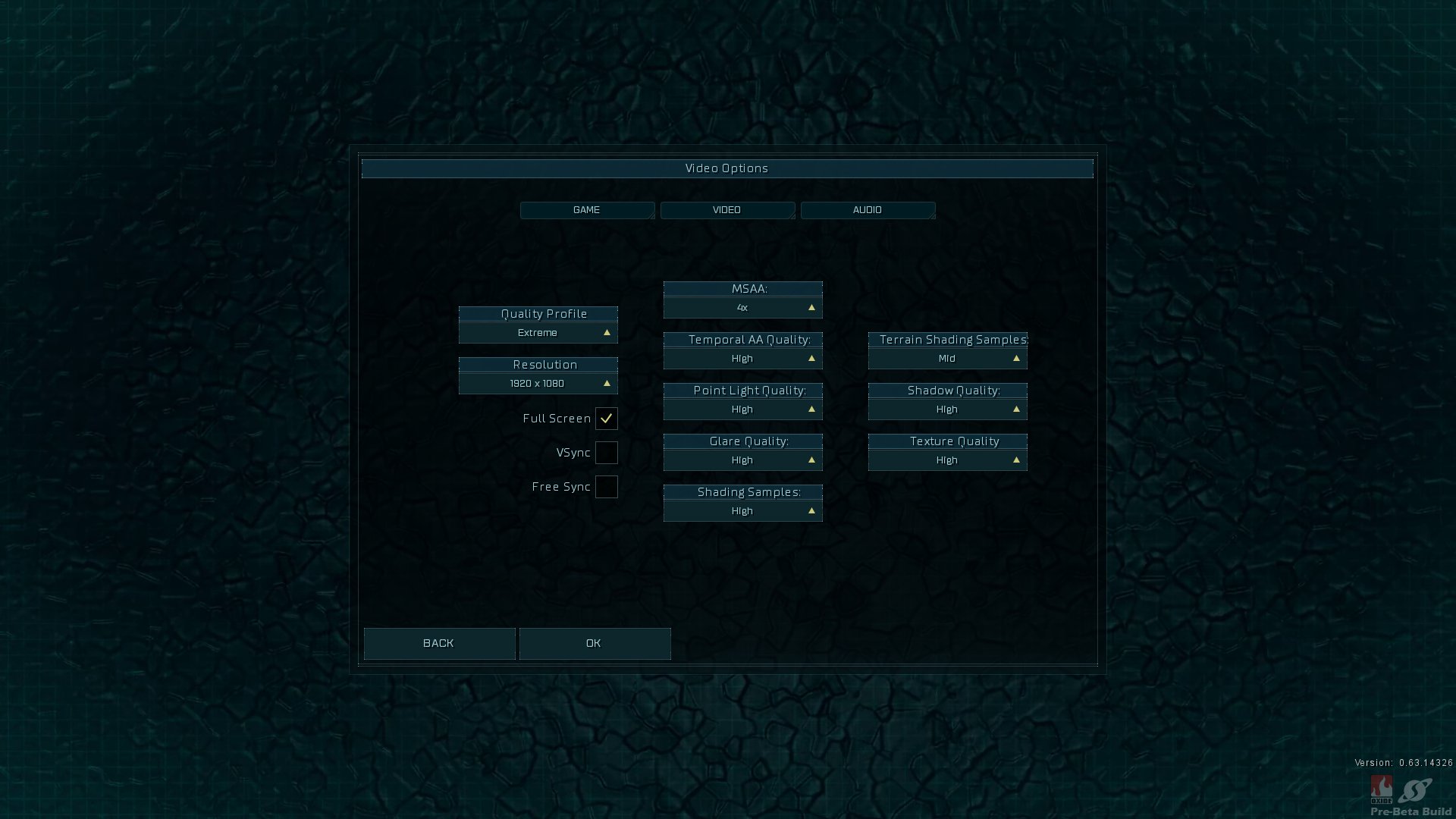Switch to the VIDEO tab

[x=727, y=210]
